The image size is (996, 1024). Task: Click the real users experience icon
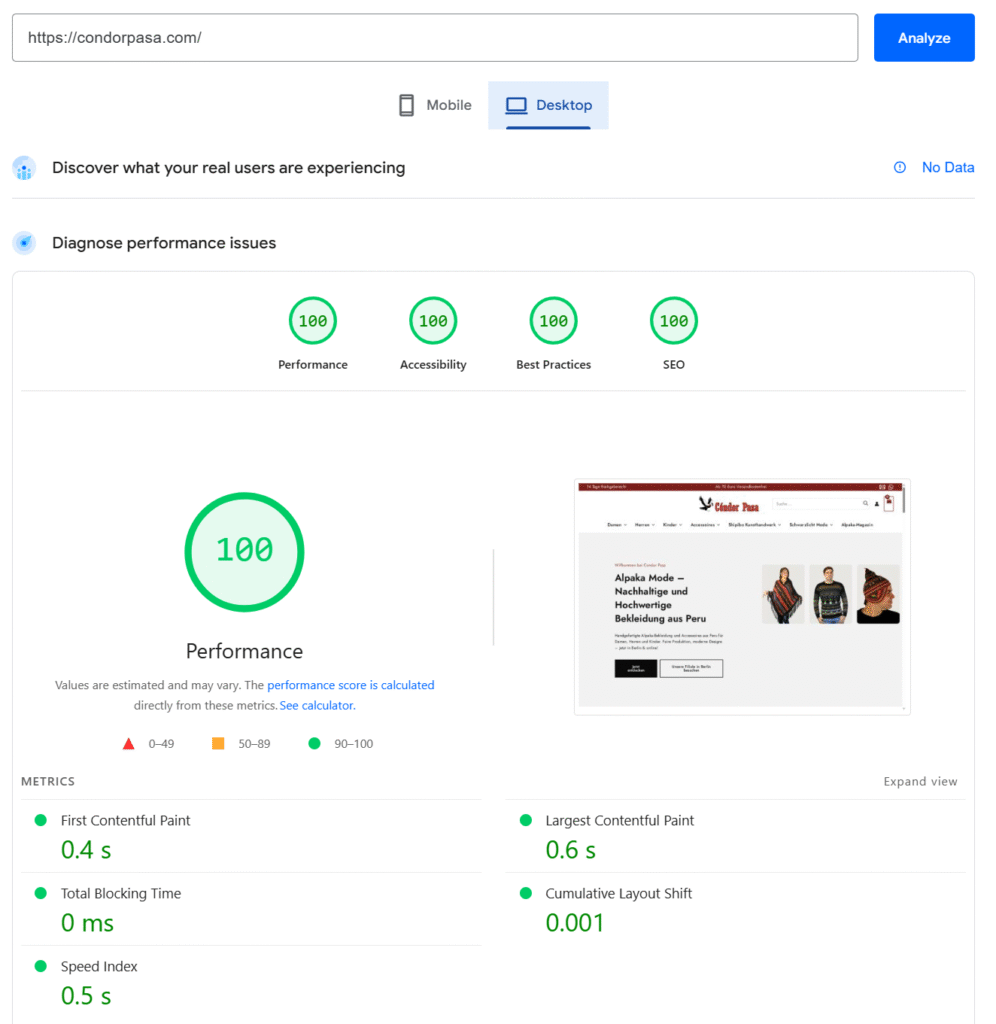pyautogui.click(x=24, y=168)
